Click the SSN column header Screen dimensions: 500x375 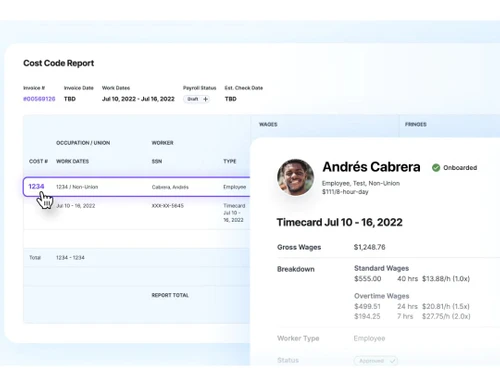click(157, 161)
